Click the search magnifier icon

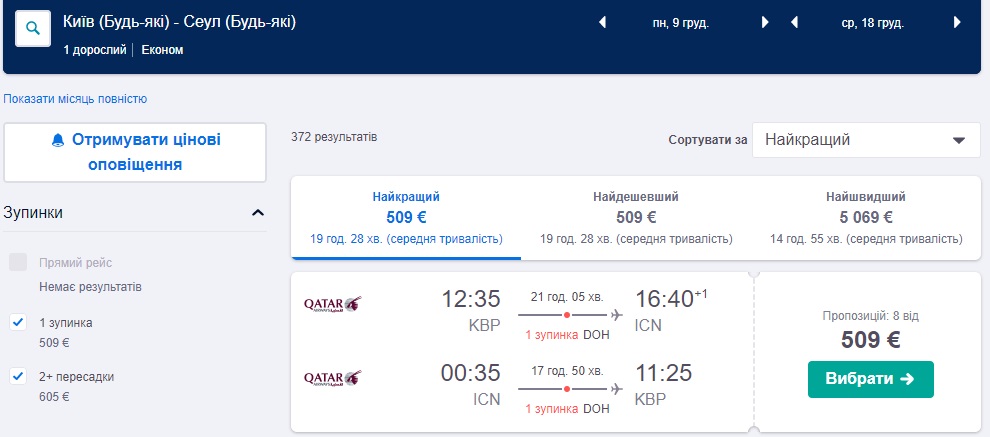pos(33,30)
